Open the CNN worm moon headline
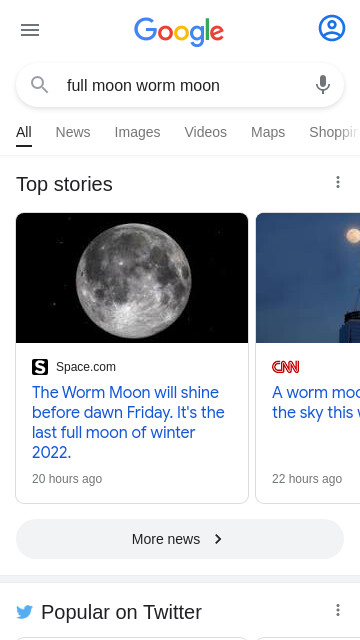360x640 pixels. (316, 402)
